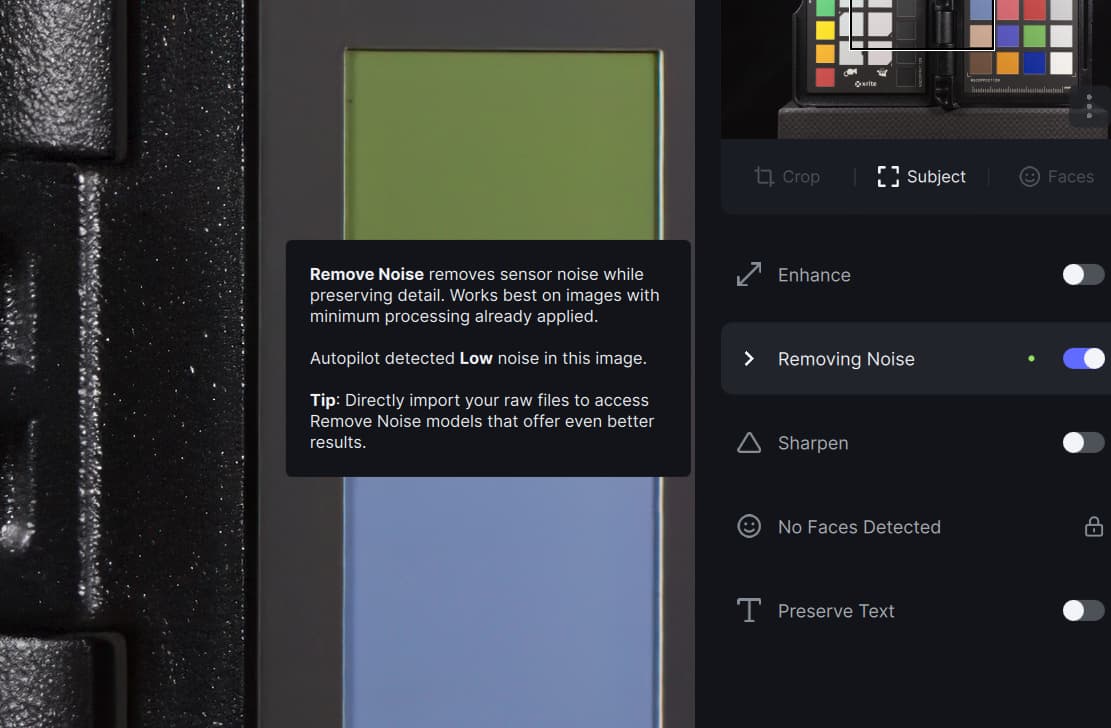The image size is (1111, 728).
Task: Click the green status dot on Removing Noise
Action: click(1031, 359)
